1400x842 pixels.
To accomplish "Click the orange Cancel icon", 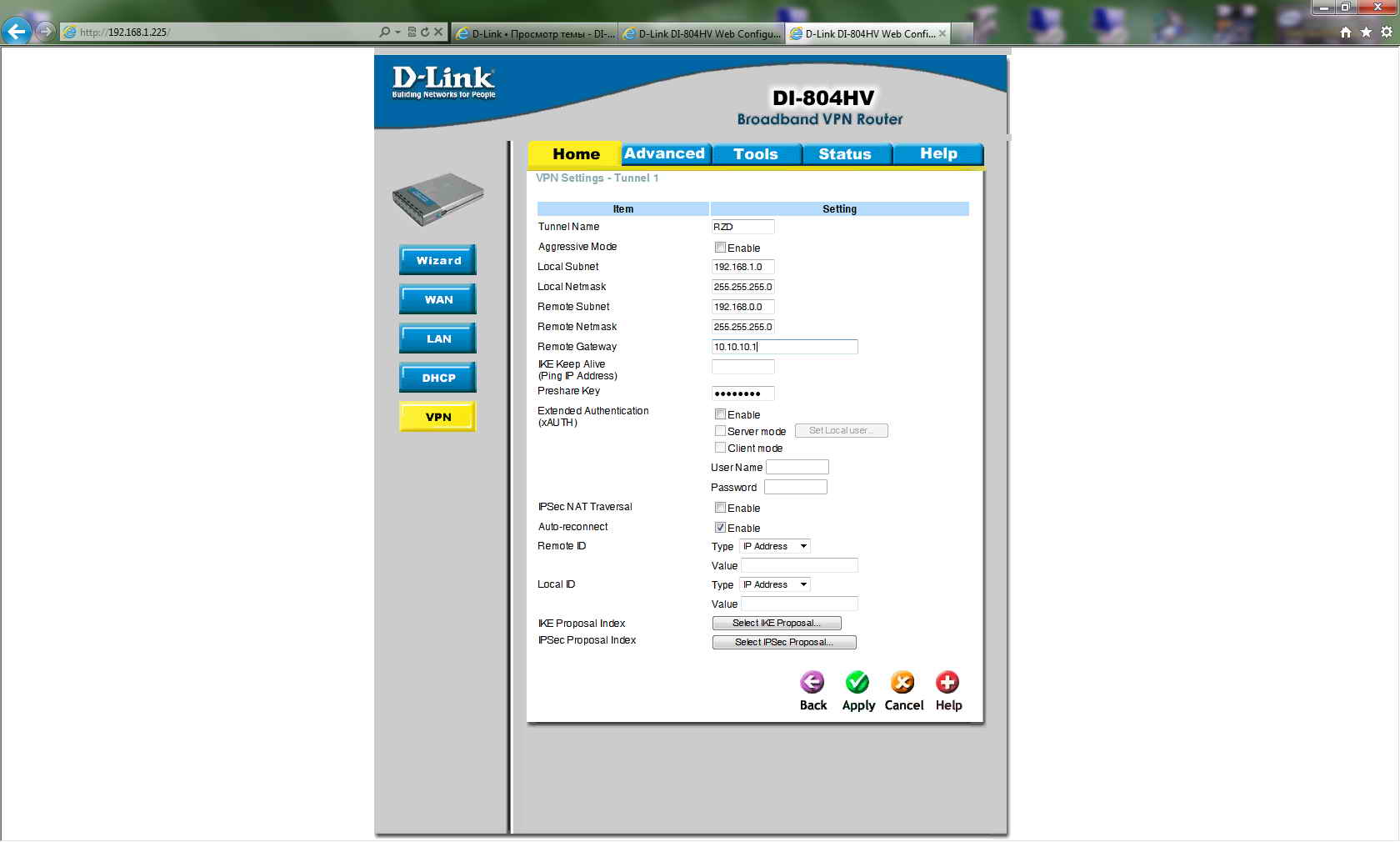I will (902, 683).
